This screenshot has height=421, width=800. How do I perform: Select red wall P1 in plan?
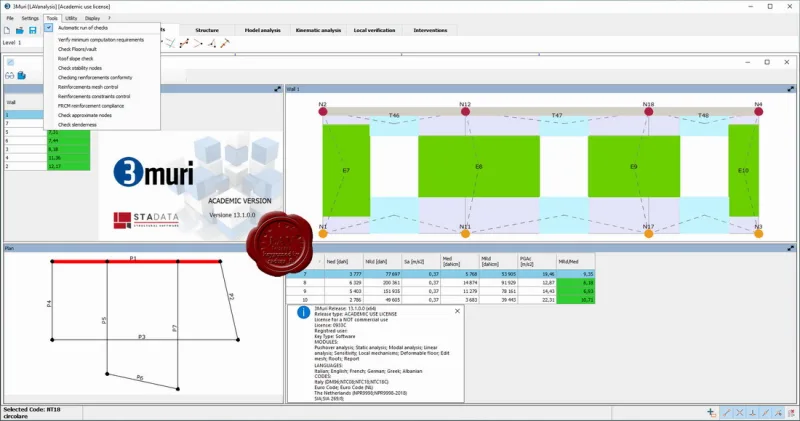click(x=136, y=261)
